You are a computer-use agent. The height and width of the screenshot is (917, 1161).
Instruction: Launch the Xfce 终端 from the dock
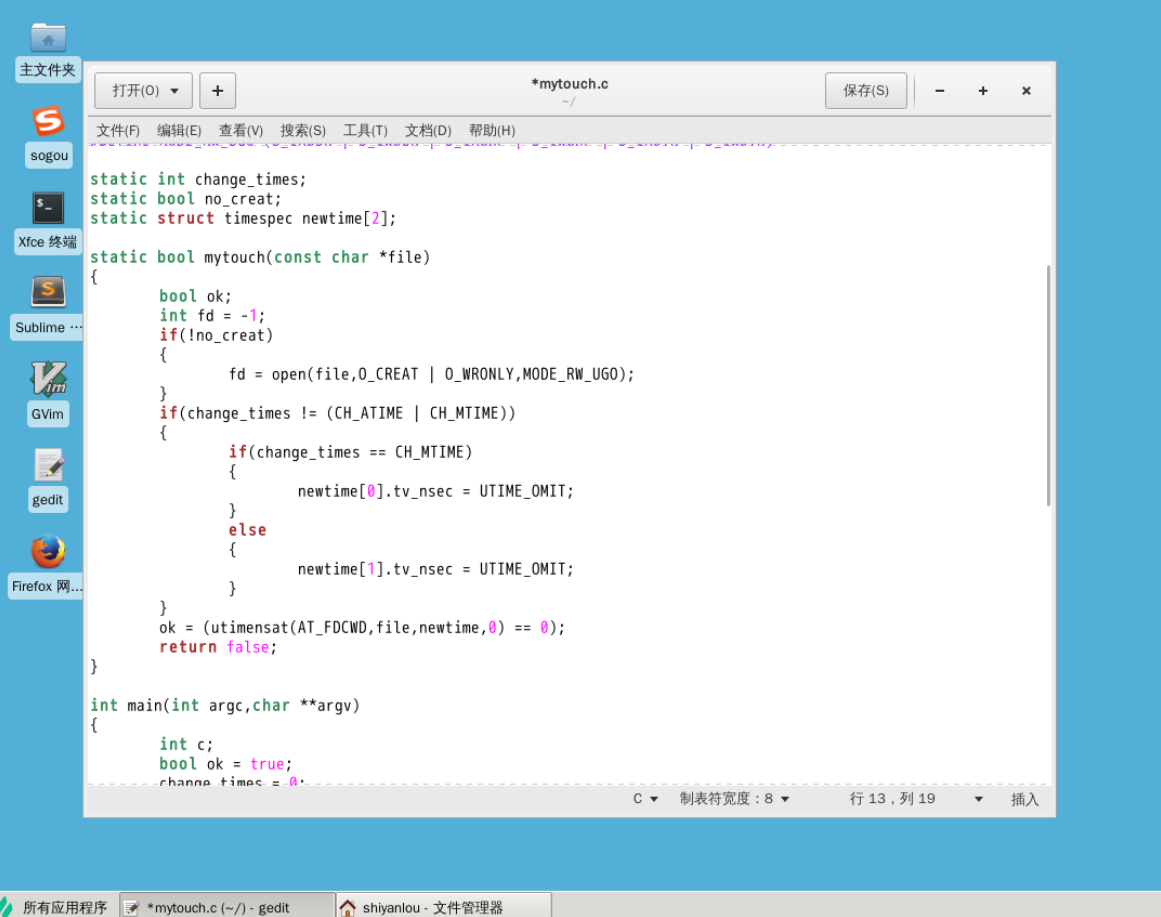[47, 210]
